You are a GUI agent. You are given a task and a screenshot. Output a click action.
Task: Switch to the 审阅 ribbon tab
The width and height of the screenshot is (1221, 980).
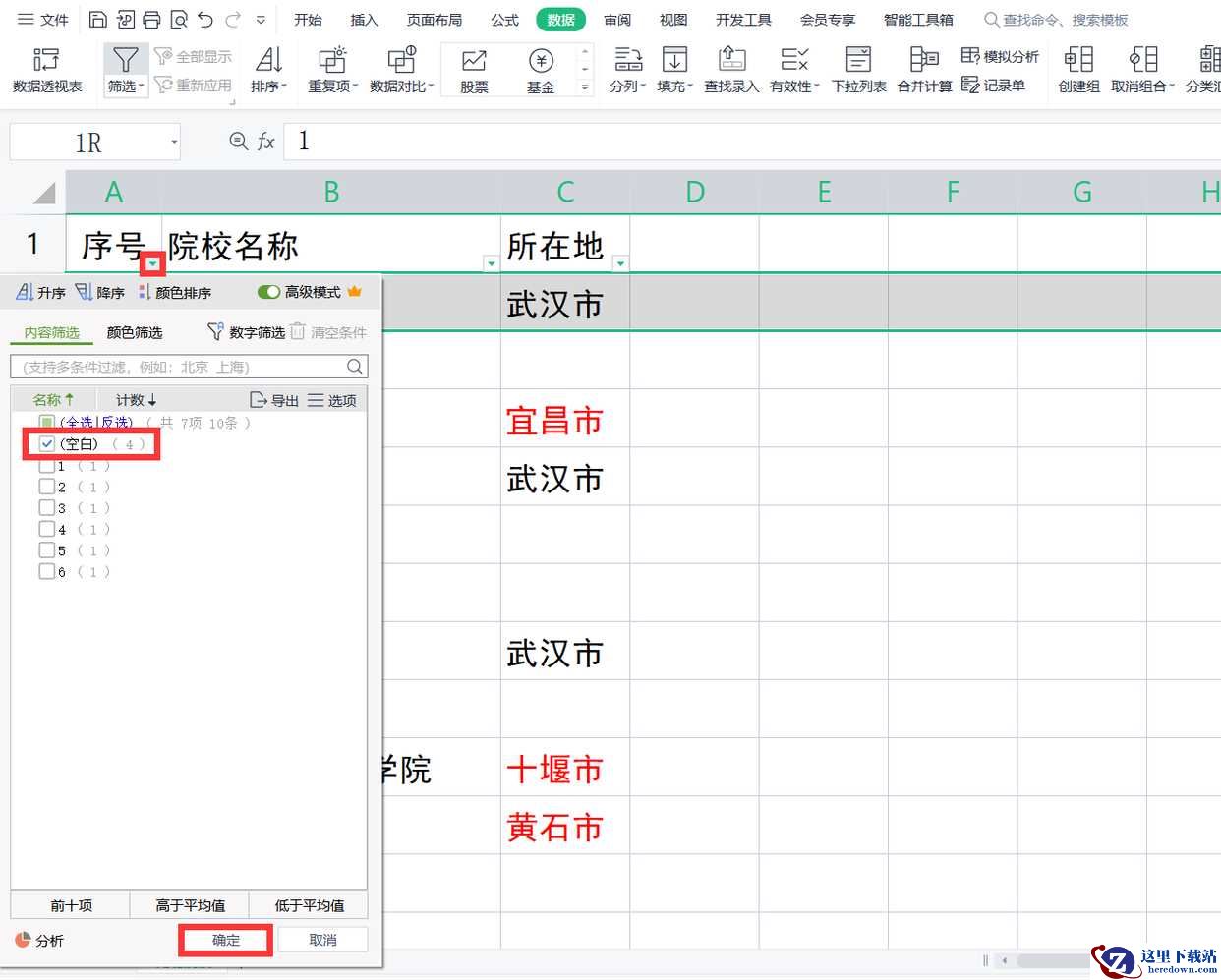617,20
